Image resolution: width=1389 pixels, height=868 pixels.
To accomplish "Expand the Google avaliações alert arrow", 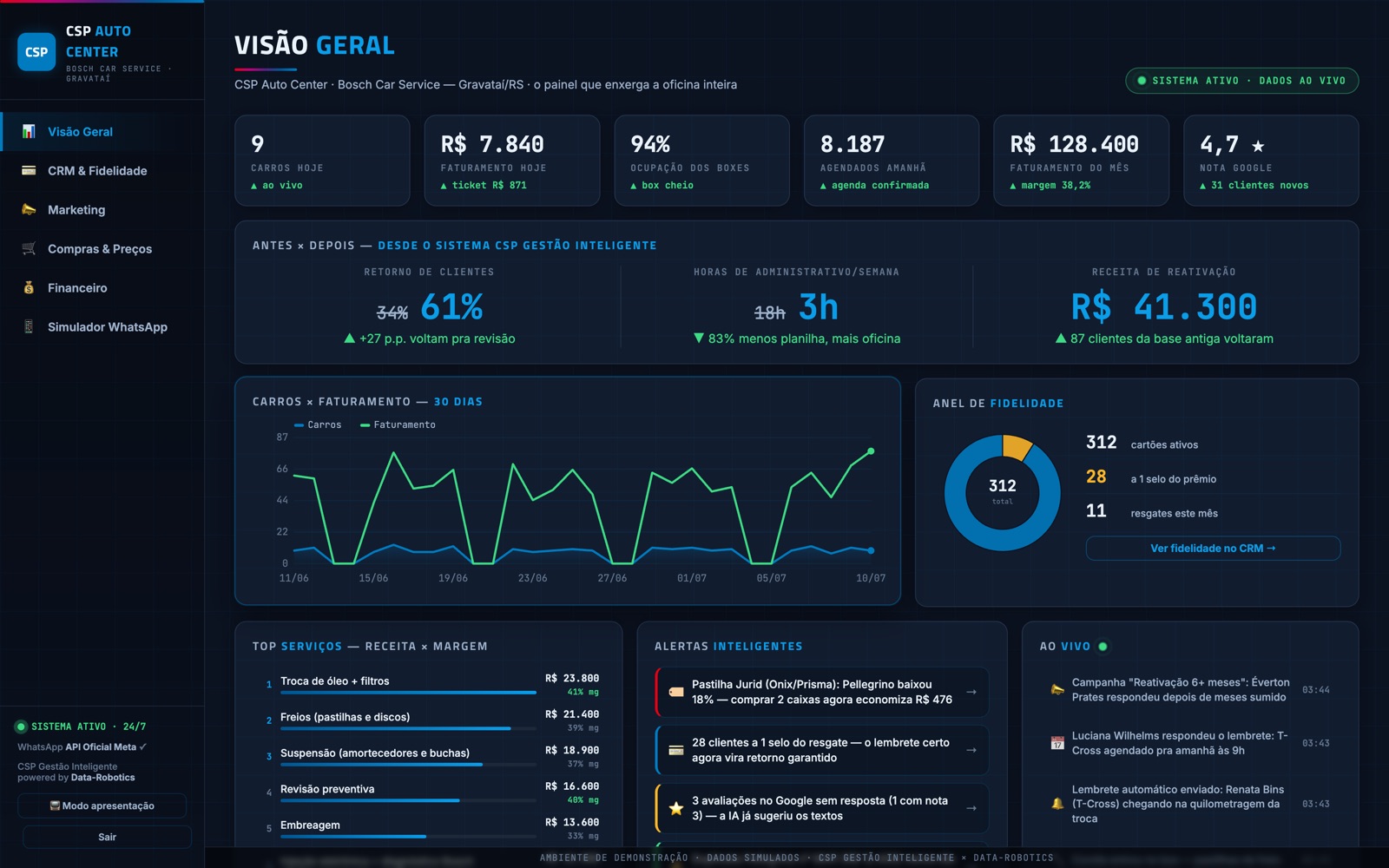I will (971, 808).
